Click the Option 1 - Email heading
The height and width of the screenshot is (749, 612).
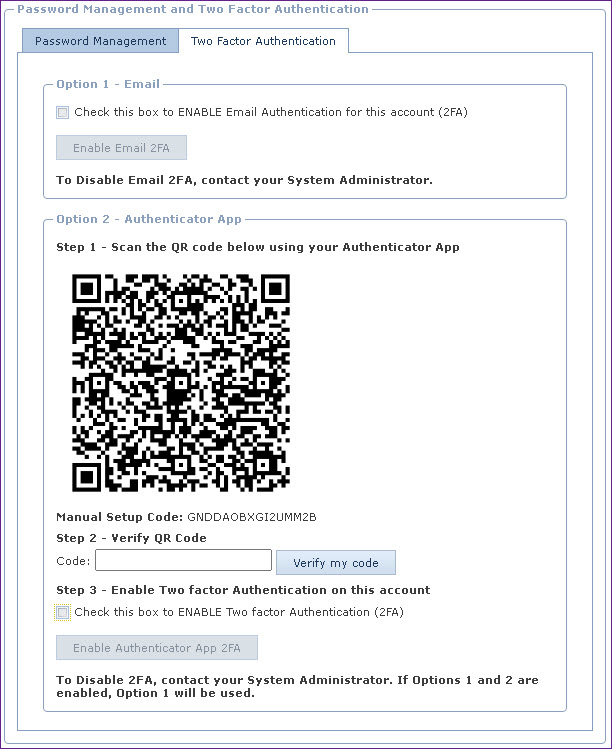click(108, 84)
